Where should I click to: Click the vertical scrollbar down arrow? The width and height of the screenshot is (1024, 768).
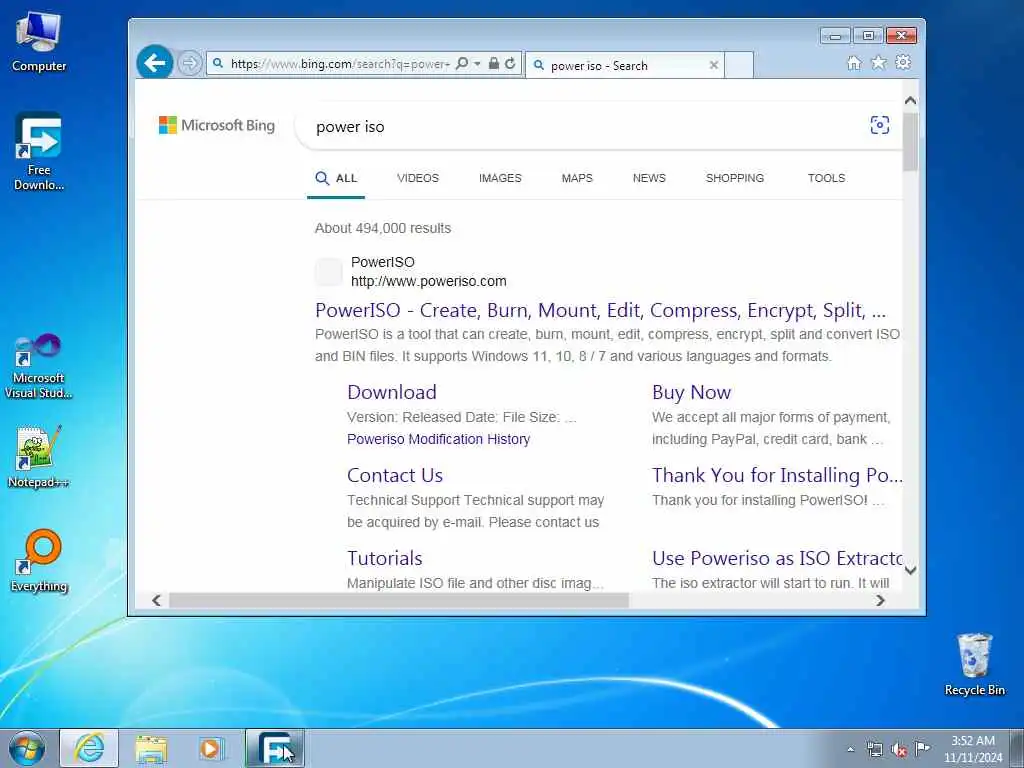(910, 570)
